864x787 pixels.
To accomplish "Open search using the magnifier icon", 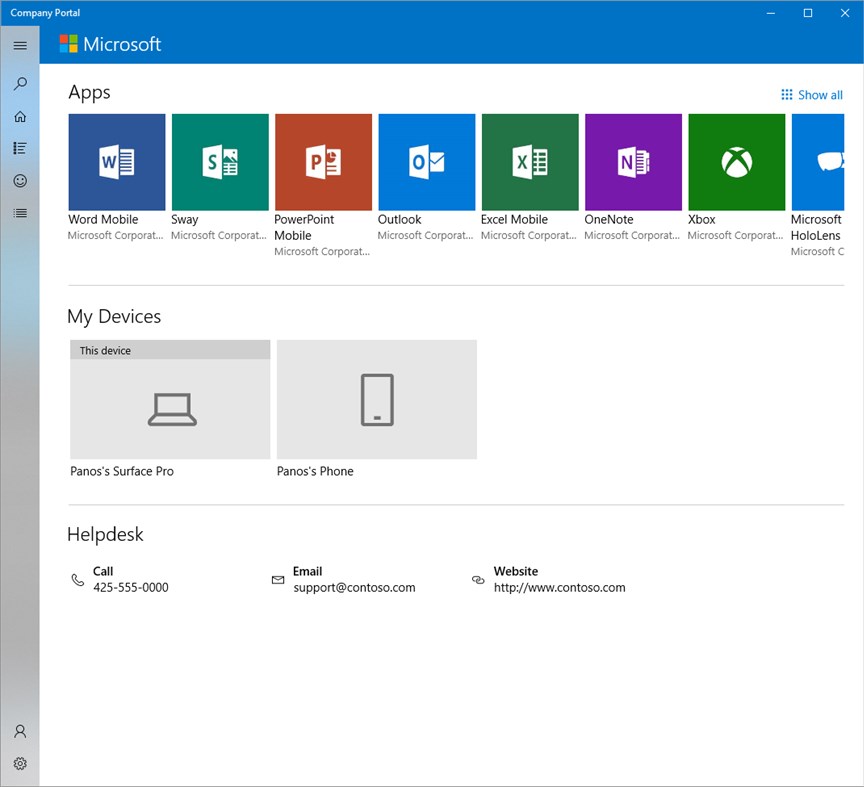I will click(20, 84).
